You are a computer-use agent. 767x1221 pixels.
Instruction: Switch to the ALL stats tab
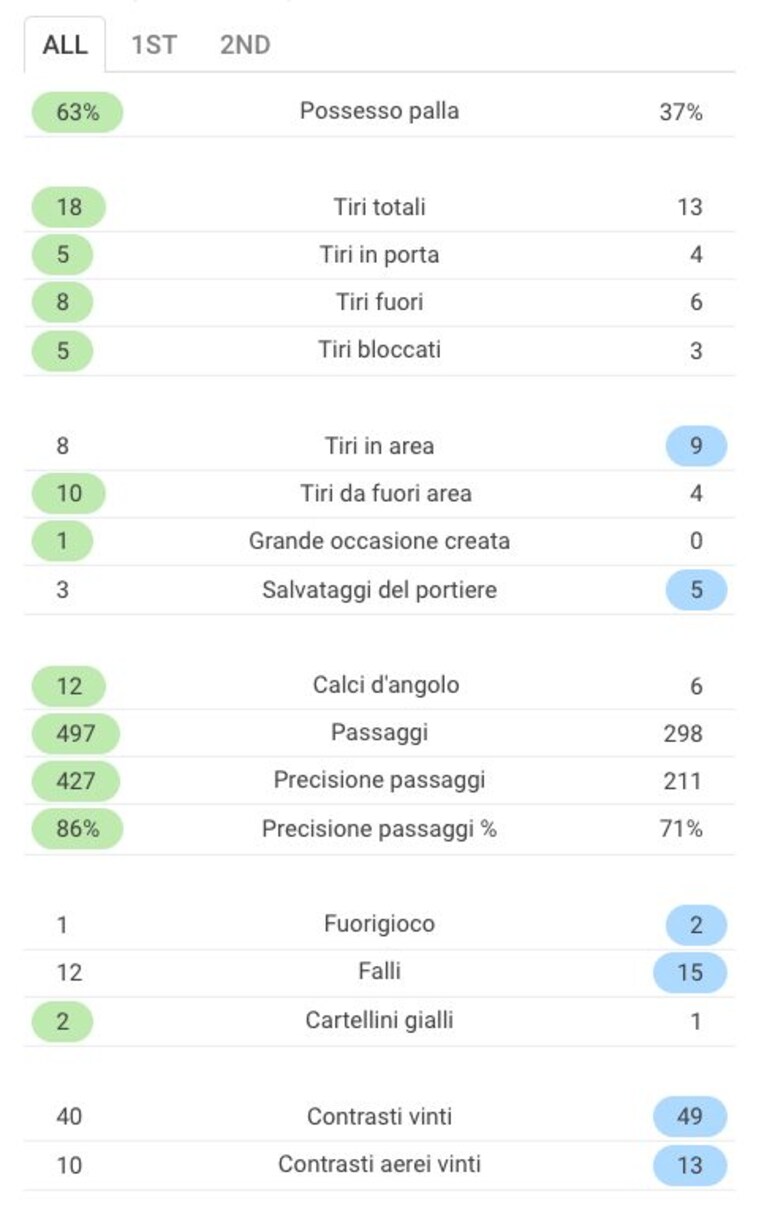[65, 45]
